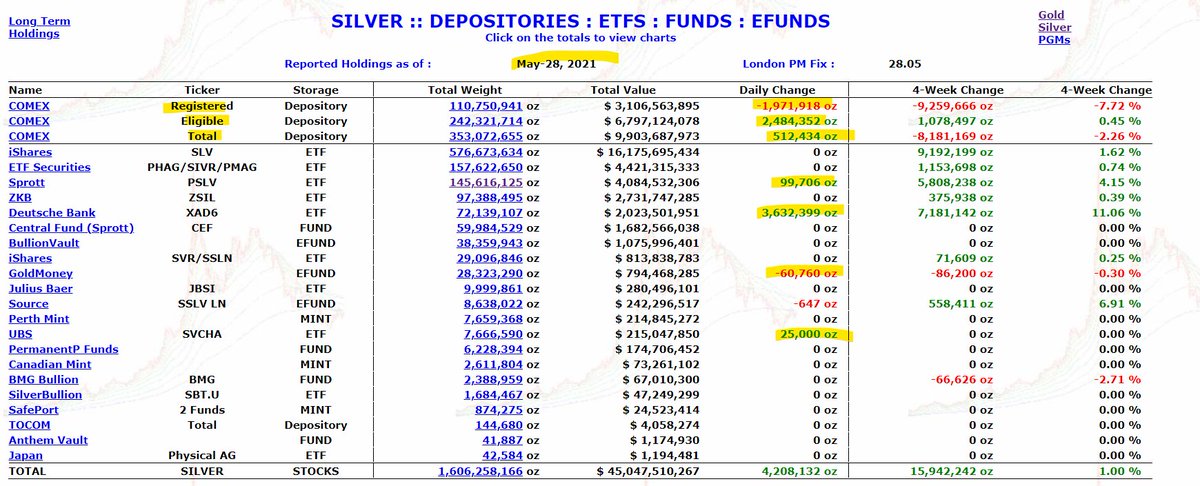View chart for SSLV LN weight 8,638,022
Viewport: 1200px width, 486px height.
[x=493, y=303]
